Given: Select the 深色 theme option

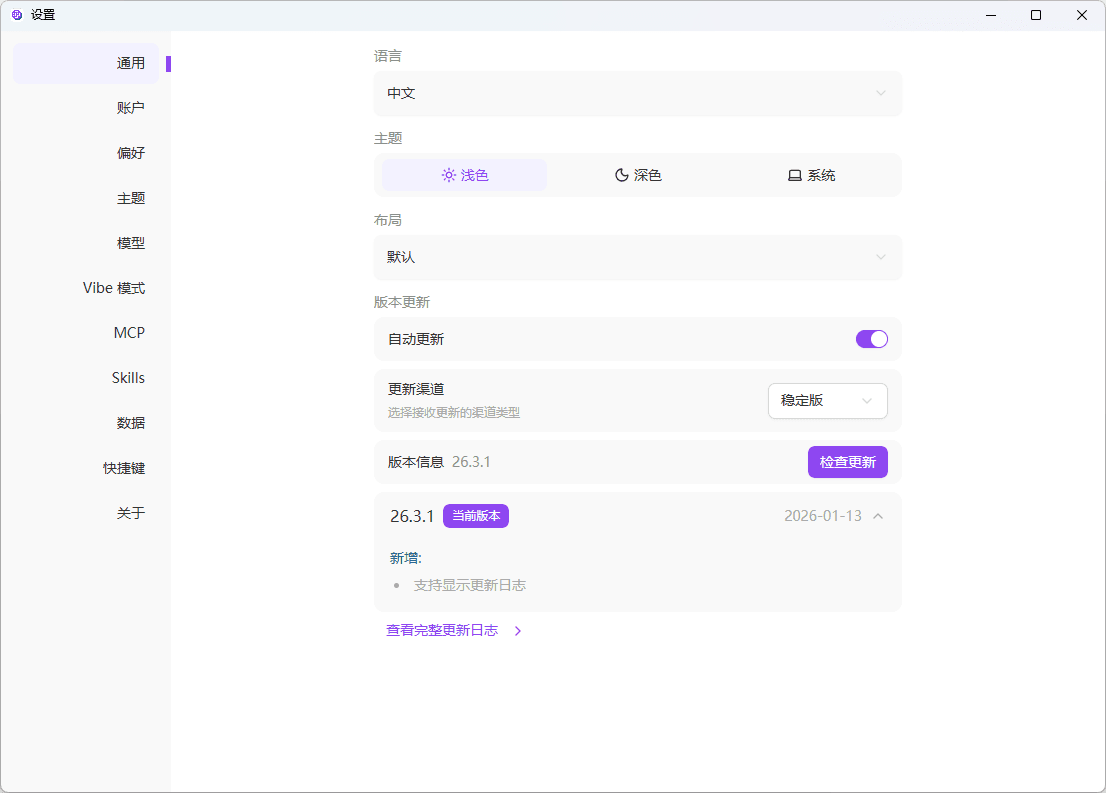Looking at the screenshot, I should [638, 175].
